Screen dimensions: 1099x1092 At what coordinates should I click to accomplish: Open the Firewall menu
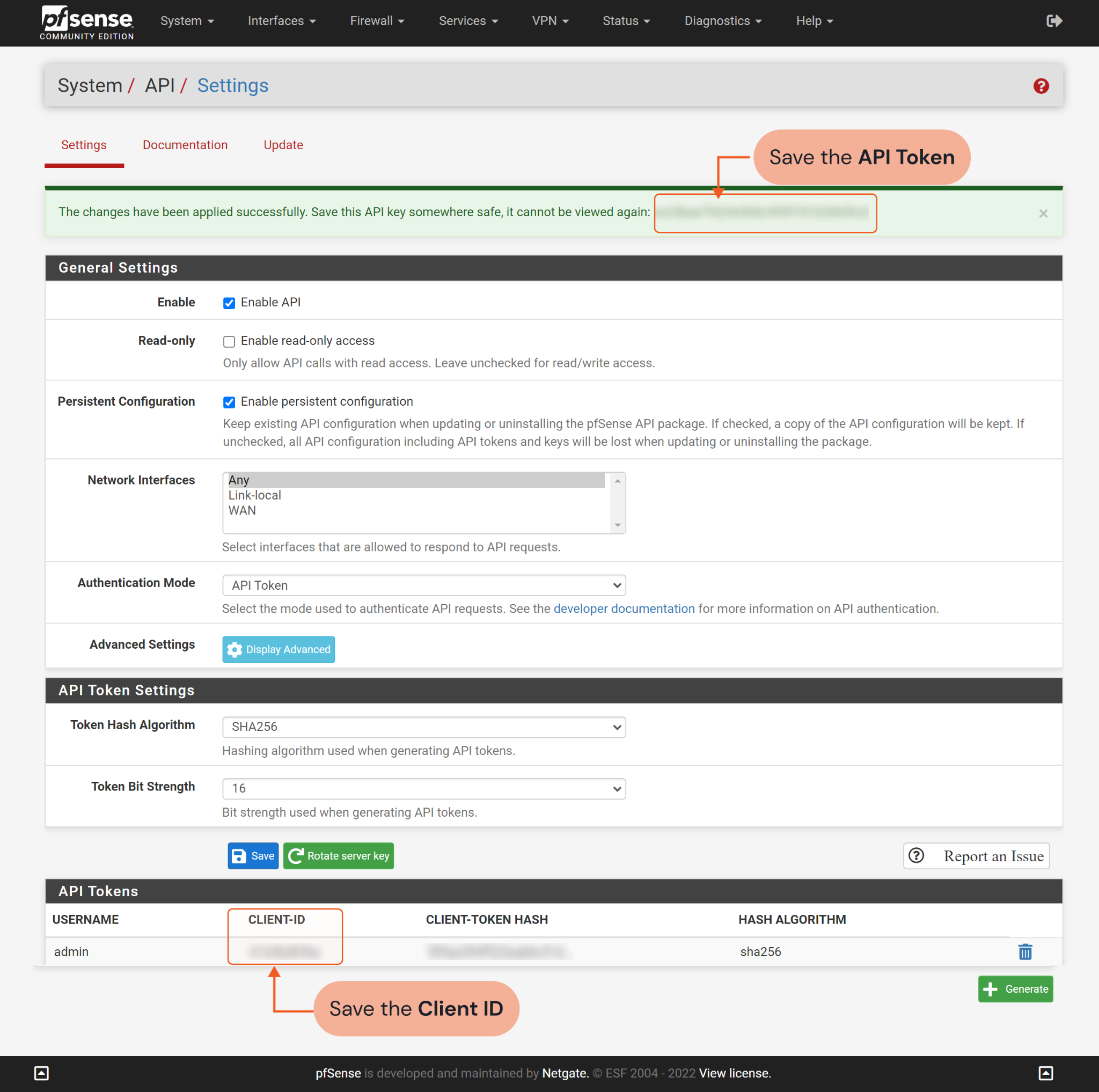coord(377,21)
